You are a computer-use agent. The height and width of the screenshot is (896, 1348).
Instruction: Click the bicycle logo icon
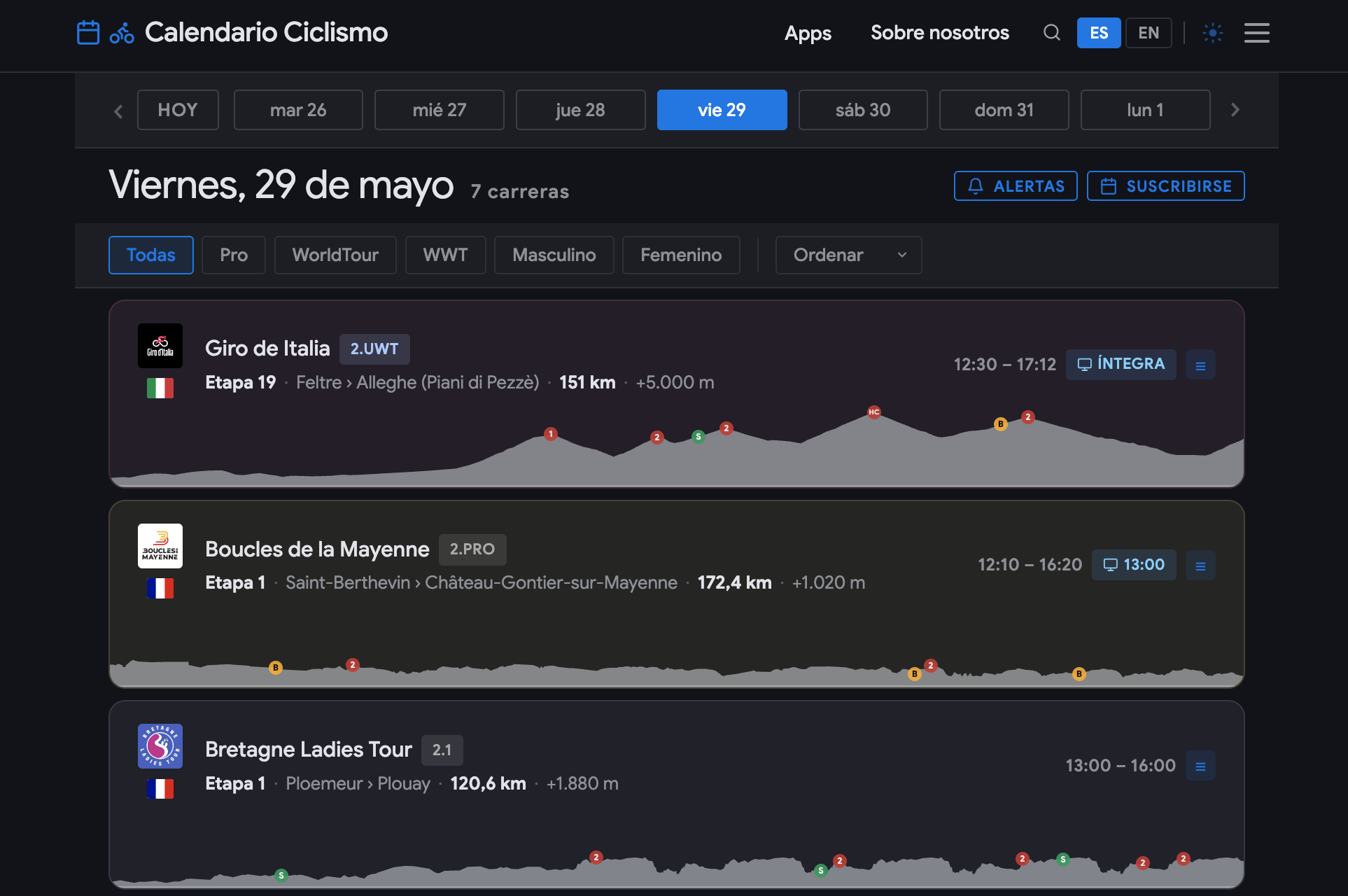tap(122, 33)
